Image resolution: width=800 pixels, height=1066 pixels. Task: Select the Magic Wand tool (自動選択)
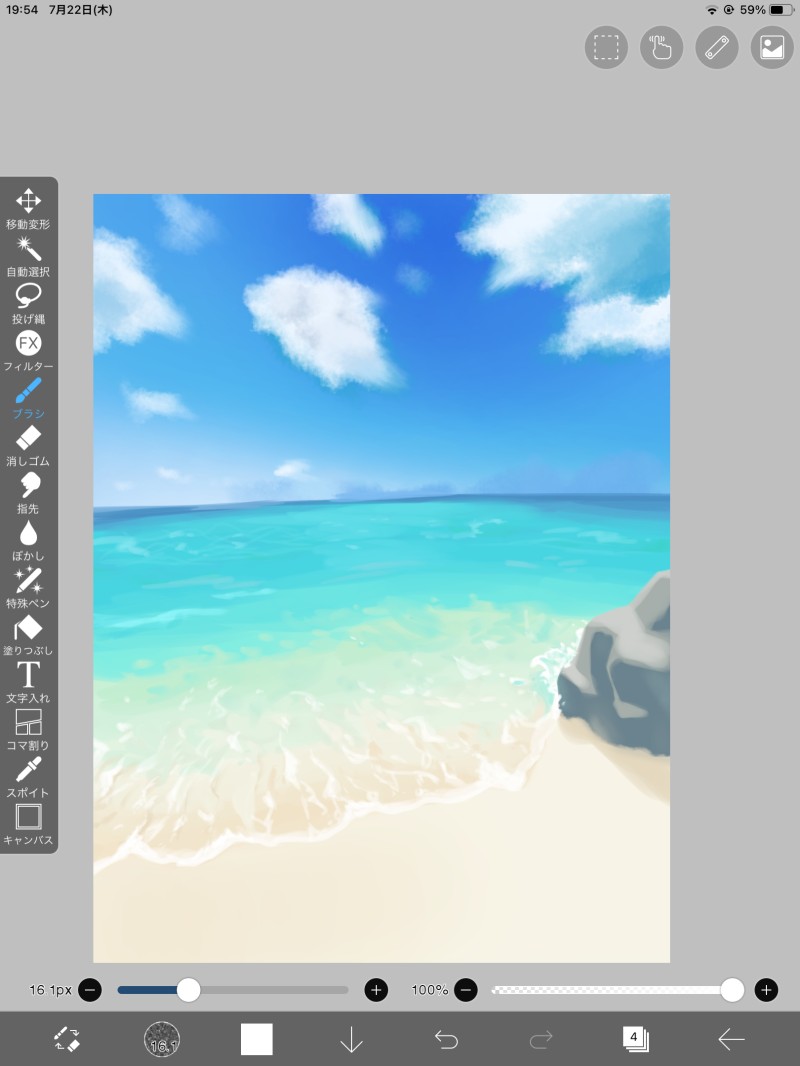[28, 256]
